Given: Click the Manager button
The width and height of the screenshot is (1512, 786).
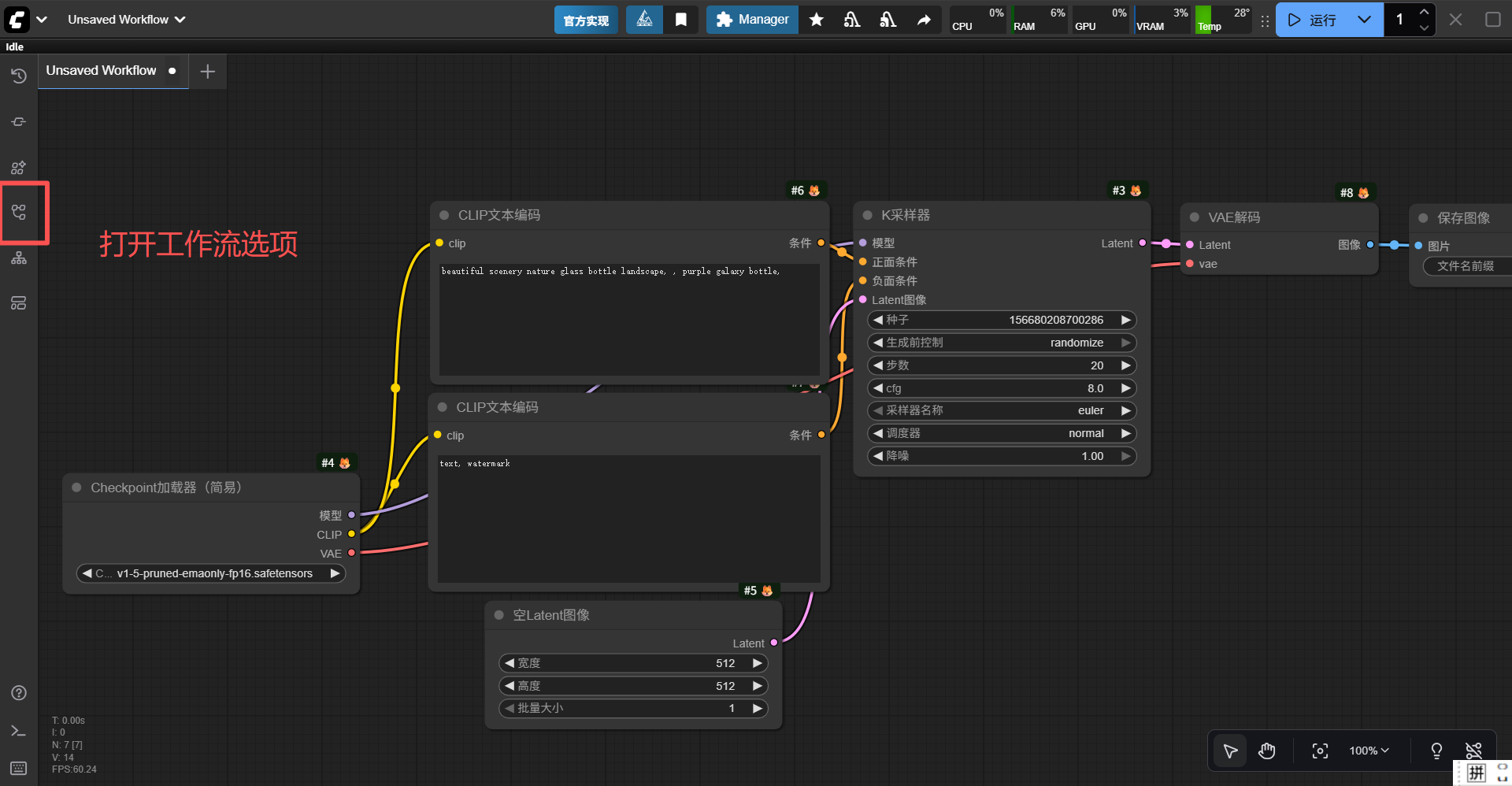Looking at the screenshot, I should (752, 20).
